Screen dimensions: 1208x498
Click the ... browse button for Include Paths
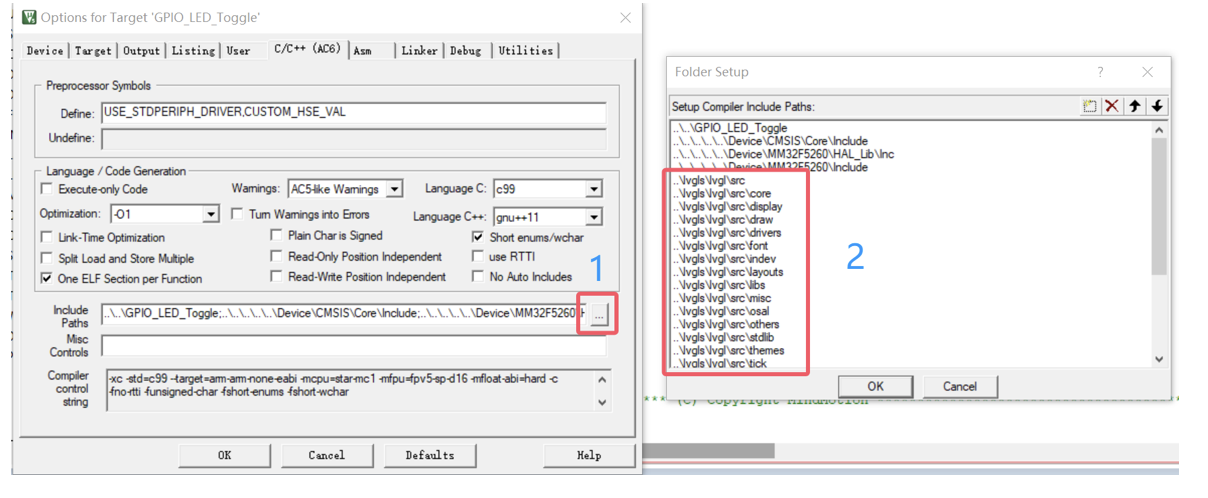click(x=598, y=316)
